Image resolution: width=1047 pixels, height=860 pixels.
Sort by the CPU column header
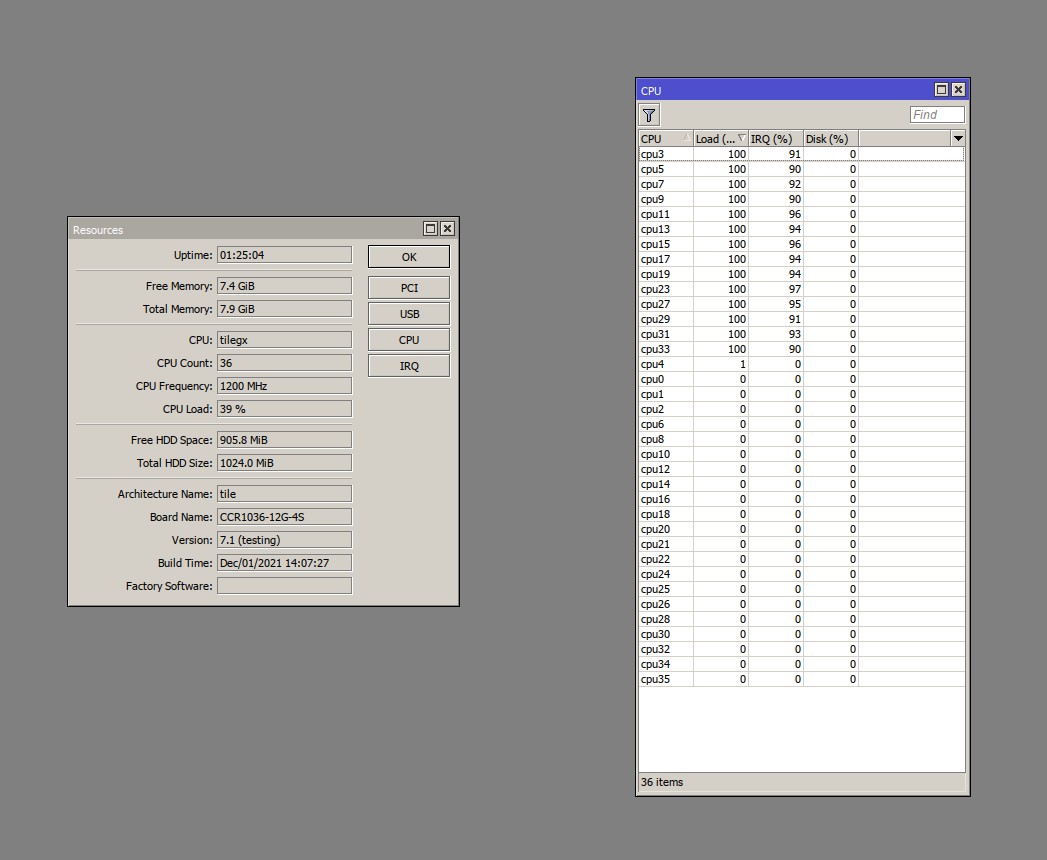pos(666,138)
